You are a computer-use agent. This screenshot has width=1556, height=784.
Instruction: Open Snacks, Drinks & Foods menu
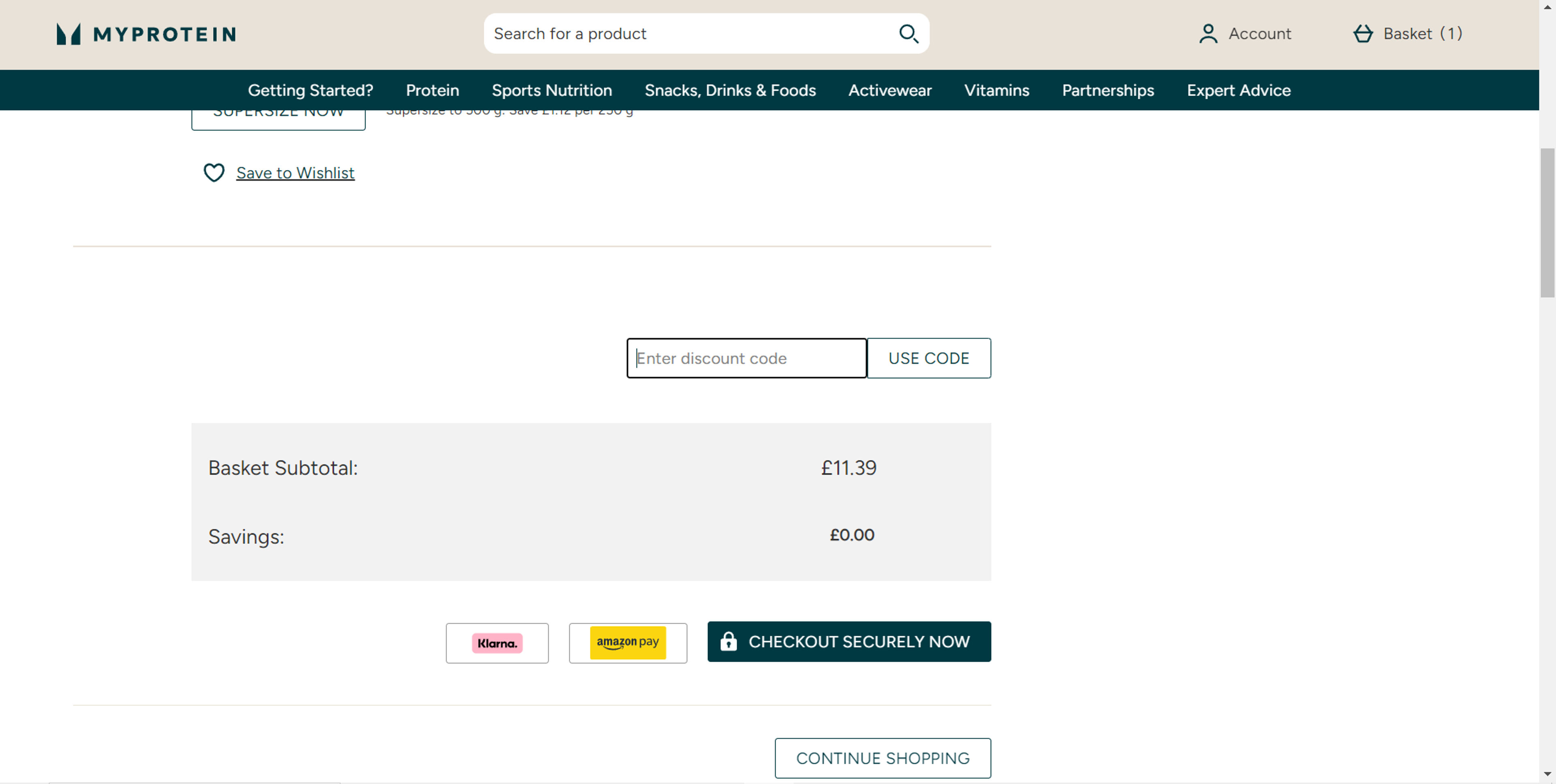(x=730, y=91)
